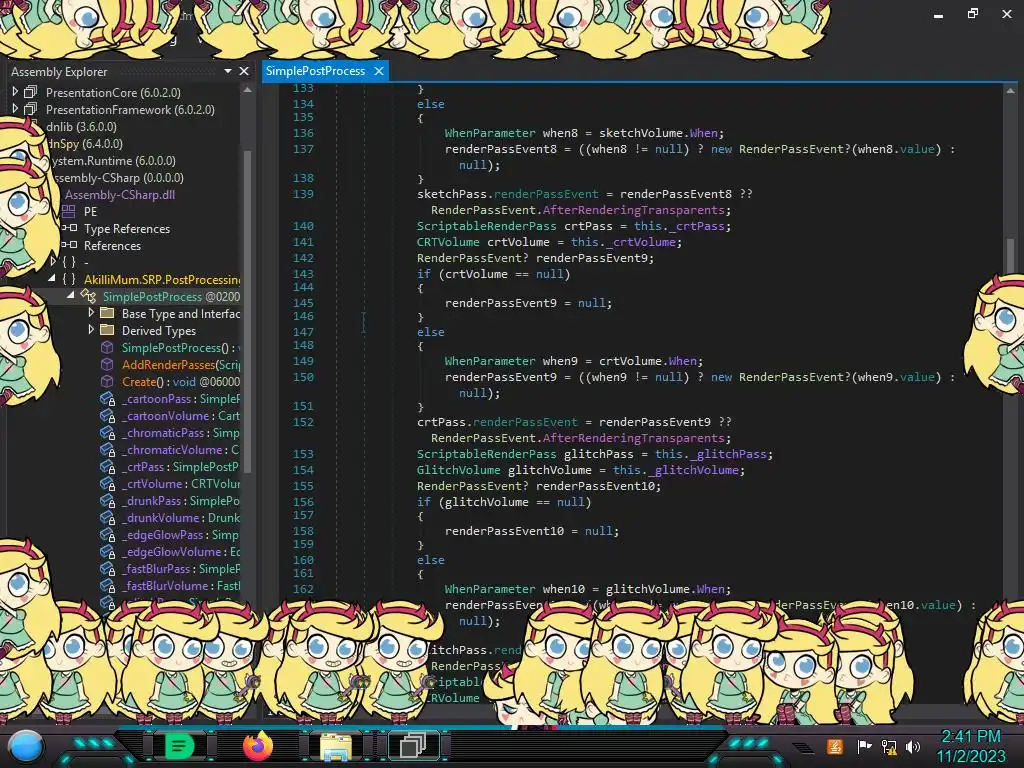Click the Base Type and Interfaces folder icon
This screenshot has width=1024, height=768.
tap(107, 313)
